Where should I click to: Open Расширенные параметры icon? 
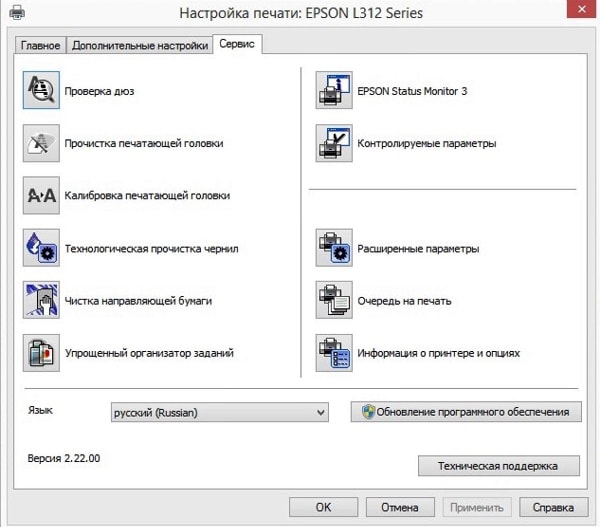click(x=332, y=248)
